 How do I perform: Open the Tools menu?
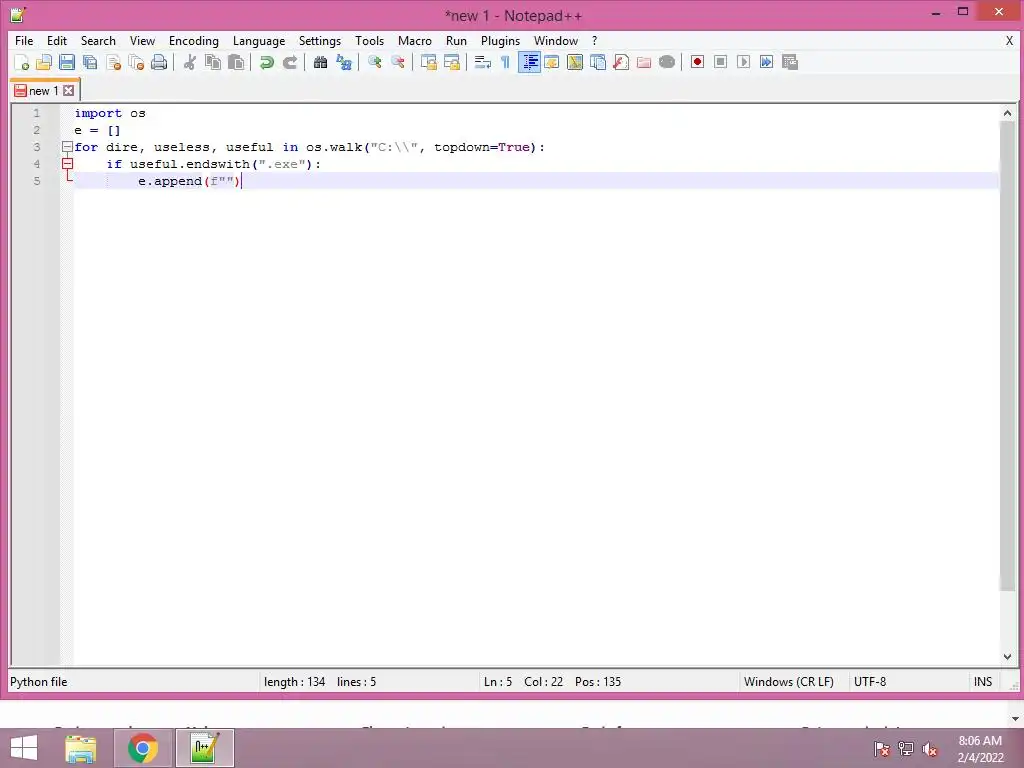click(x=369, y=40)
